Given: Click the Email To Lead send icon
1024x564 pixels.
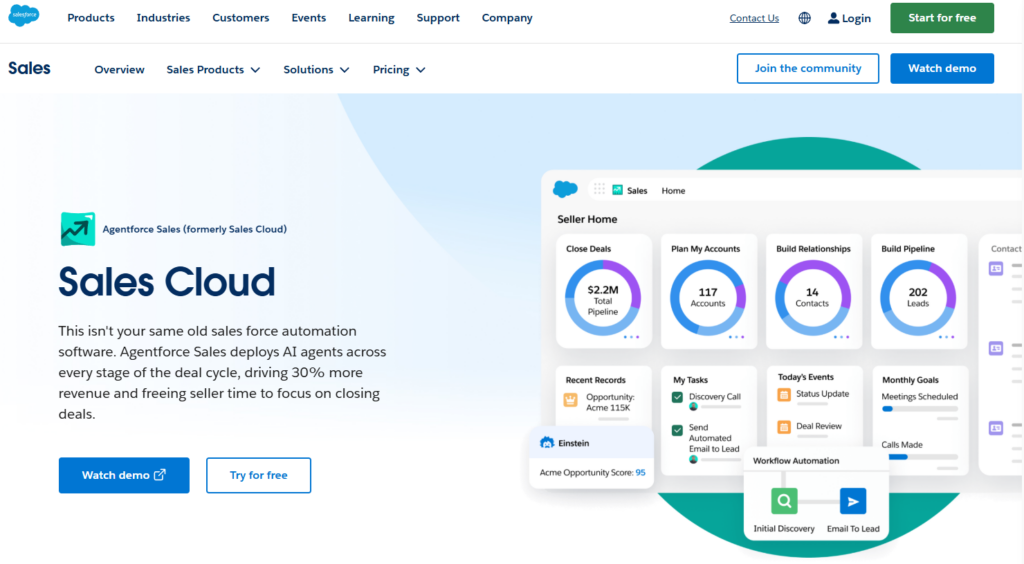Looking at the screenshot, I should coord(853,501).
